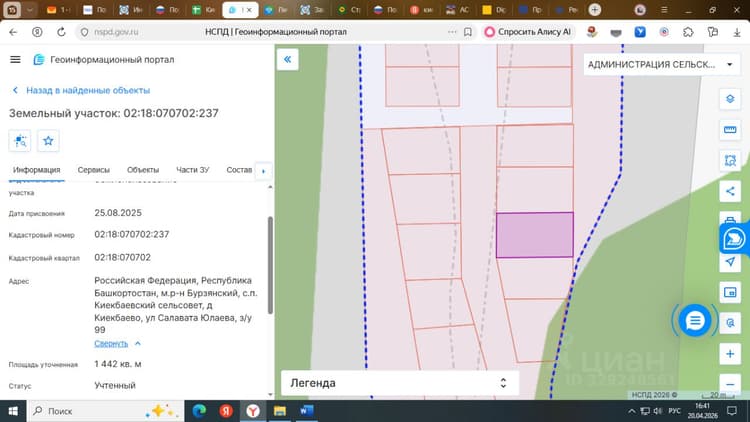750x422 pixels.
Task: Show hidden system tray icons
Action: [631, 411]
